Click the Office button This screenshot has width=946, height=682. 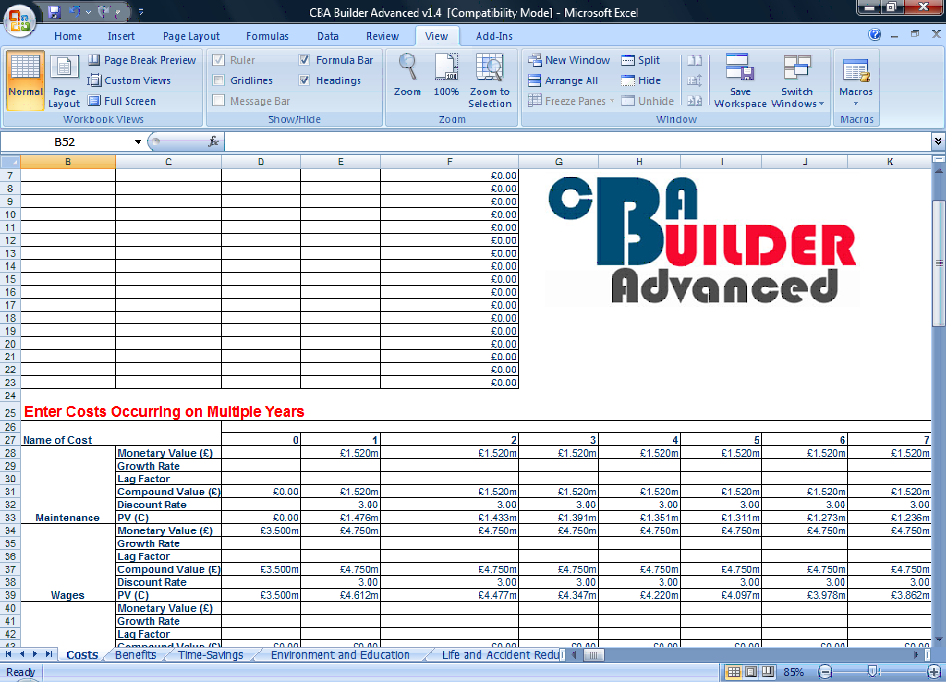(18, 20)
